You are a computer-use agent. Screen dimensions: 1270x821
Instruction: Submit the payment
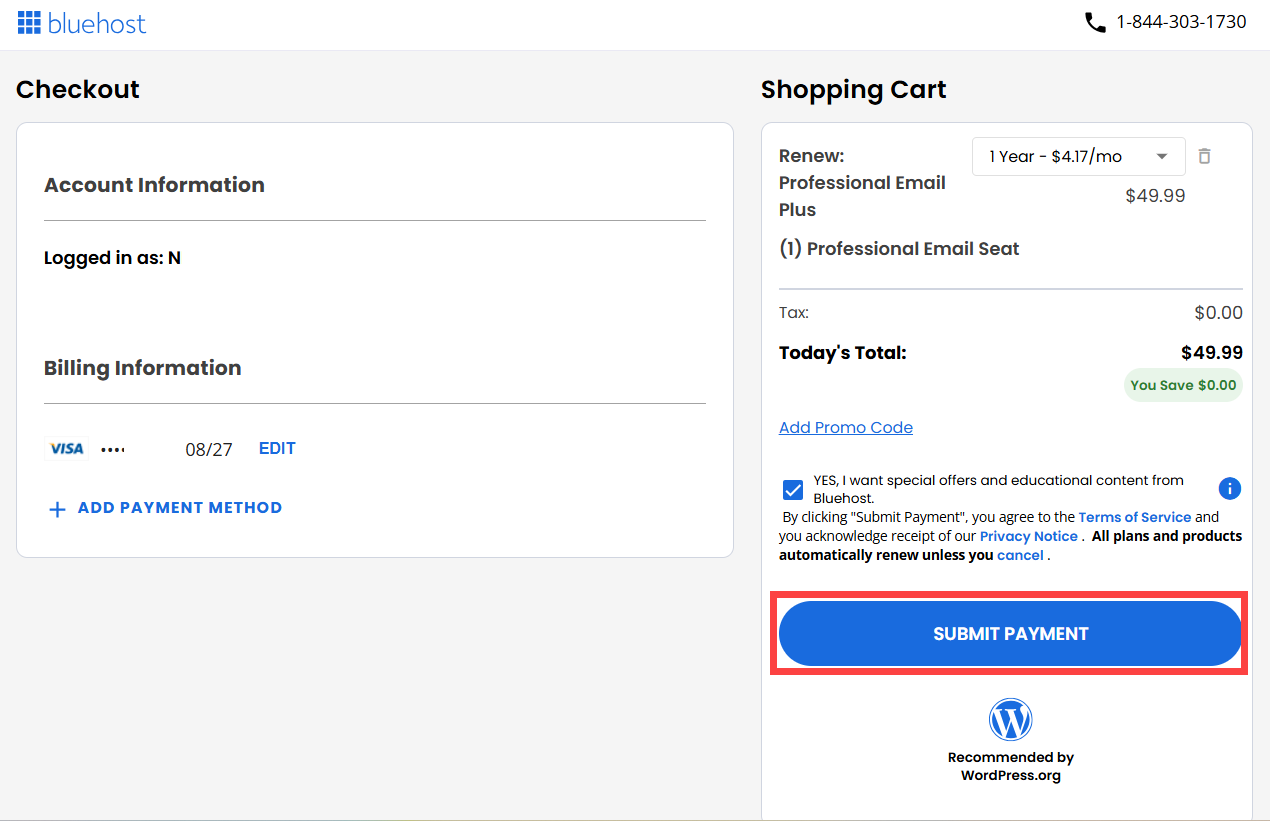tap(1010, 634)
